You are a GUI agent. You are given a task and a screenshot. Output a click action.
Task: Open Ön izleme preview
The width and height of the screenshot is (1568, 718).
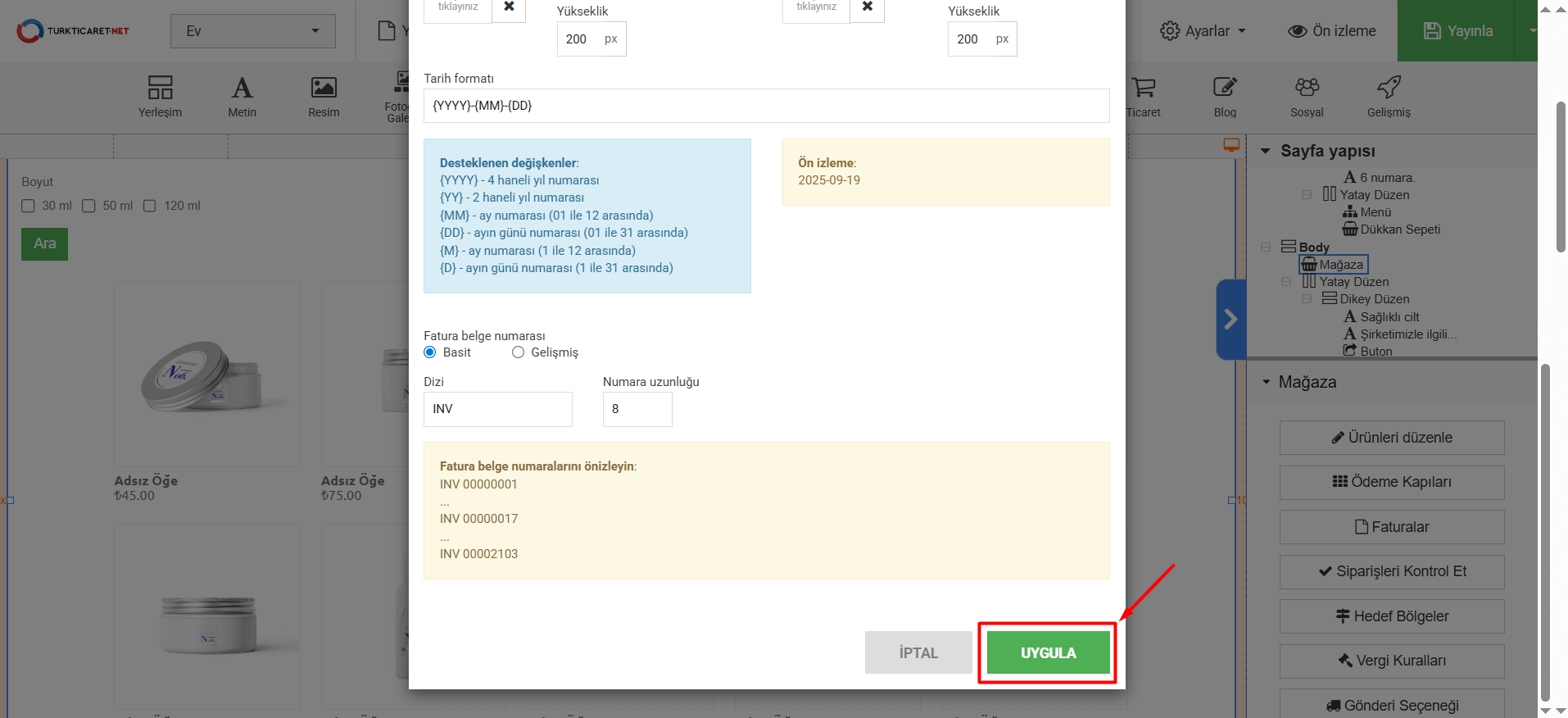click(1332, 31)
